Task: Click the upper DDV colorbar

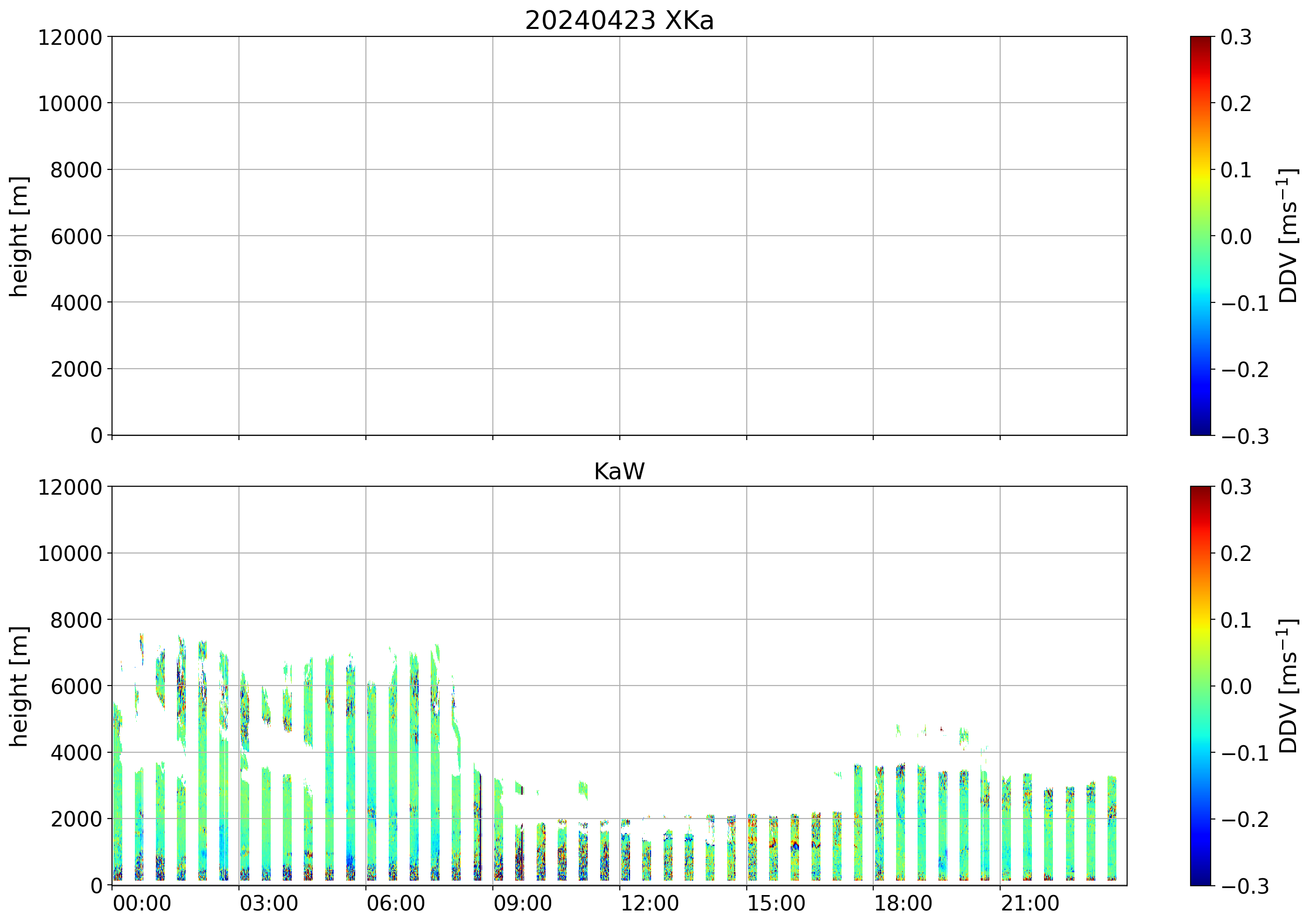Action: point(1200,236)
